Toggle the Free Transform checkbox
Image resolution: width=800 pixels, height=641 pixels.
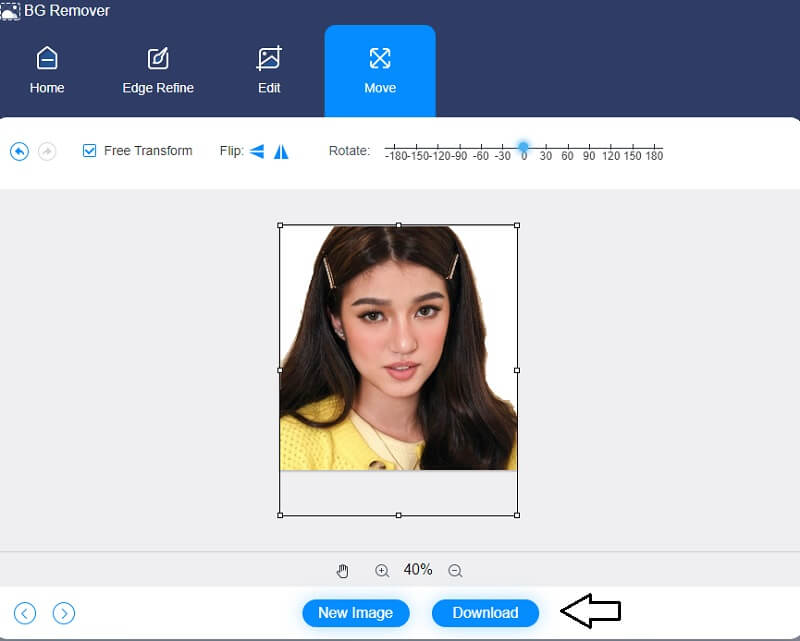coord(89,150)
